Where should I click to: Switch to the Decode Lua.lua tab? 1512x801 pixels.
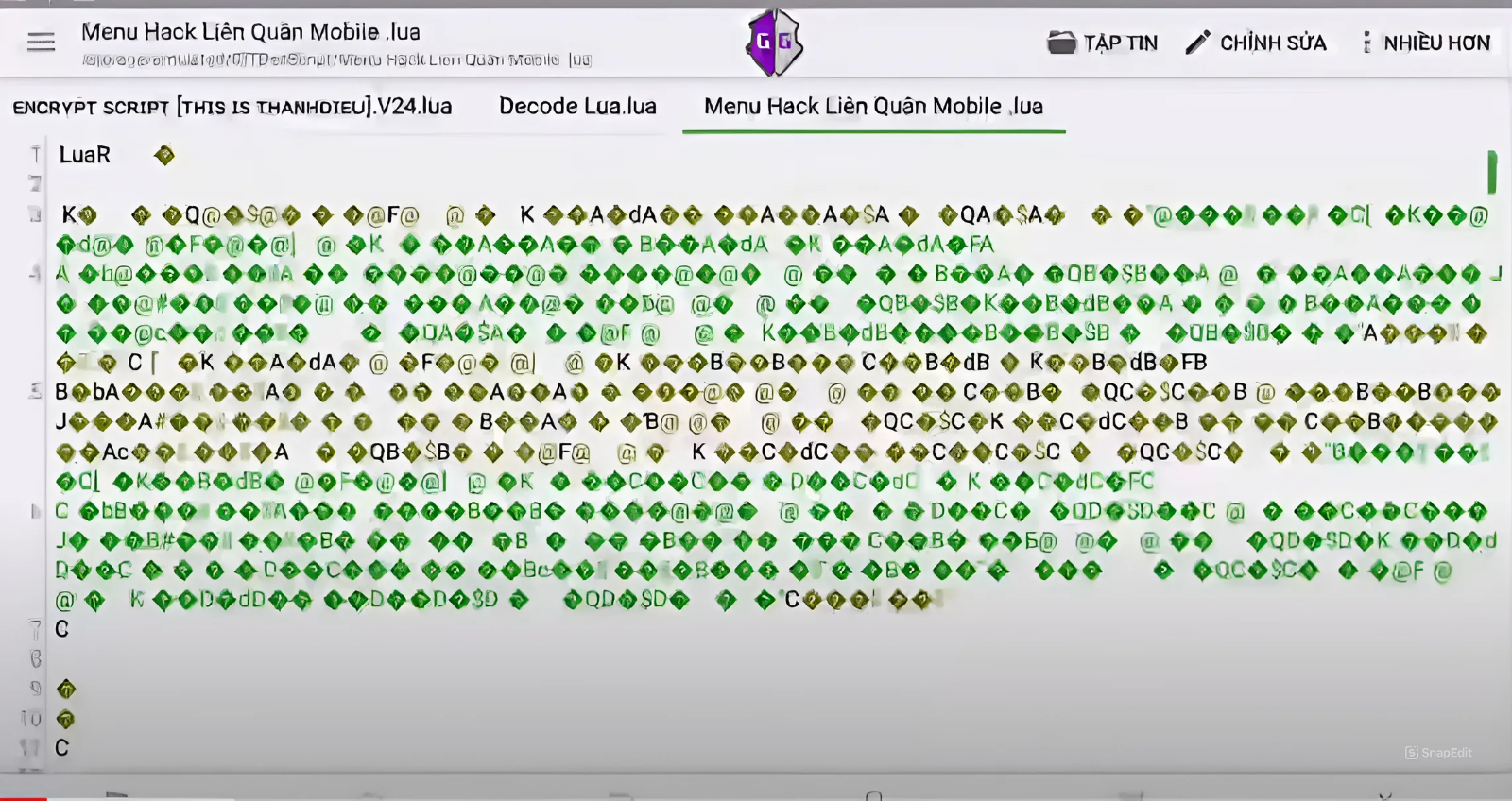pyautogui.click(x=577, y=107)
